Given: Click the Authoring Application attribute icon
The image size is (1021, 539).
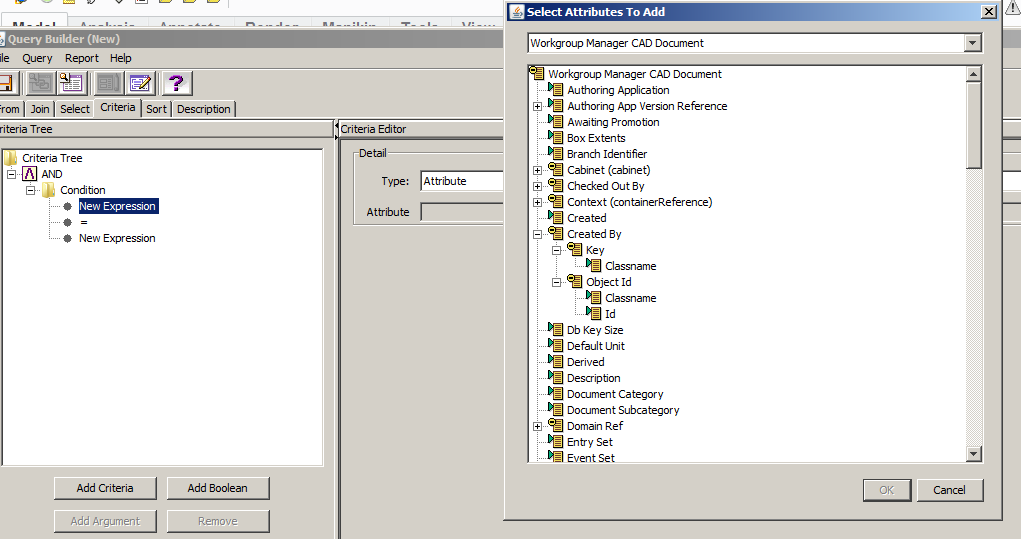Looking at the screenshot, I should pos(555,89).
